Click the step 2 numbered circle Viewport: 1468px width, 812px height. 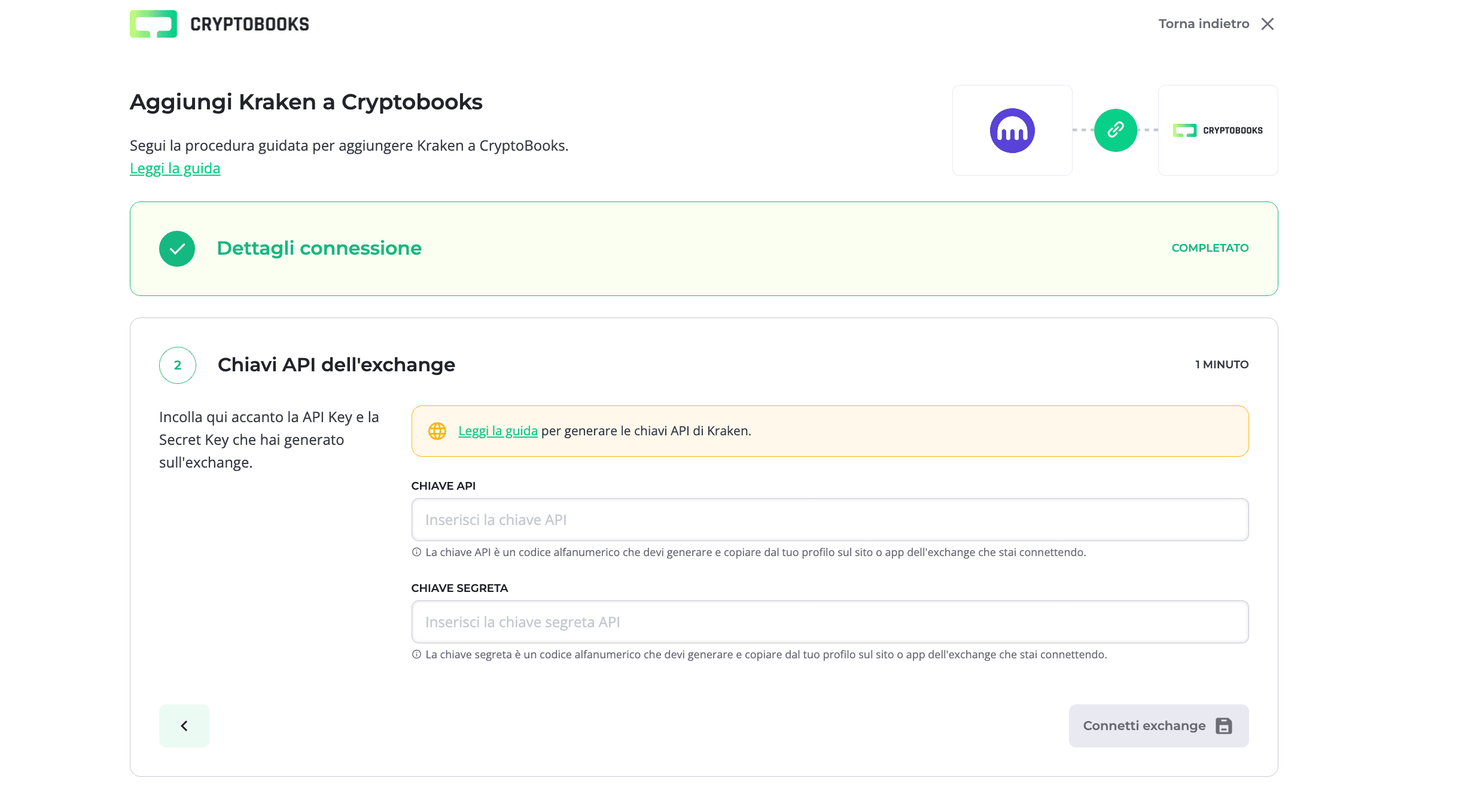point(177,365)
